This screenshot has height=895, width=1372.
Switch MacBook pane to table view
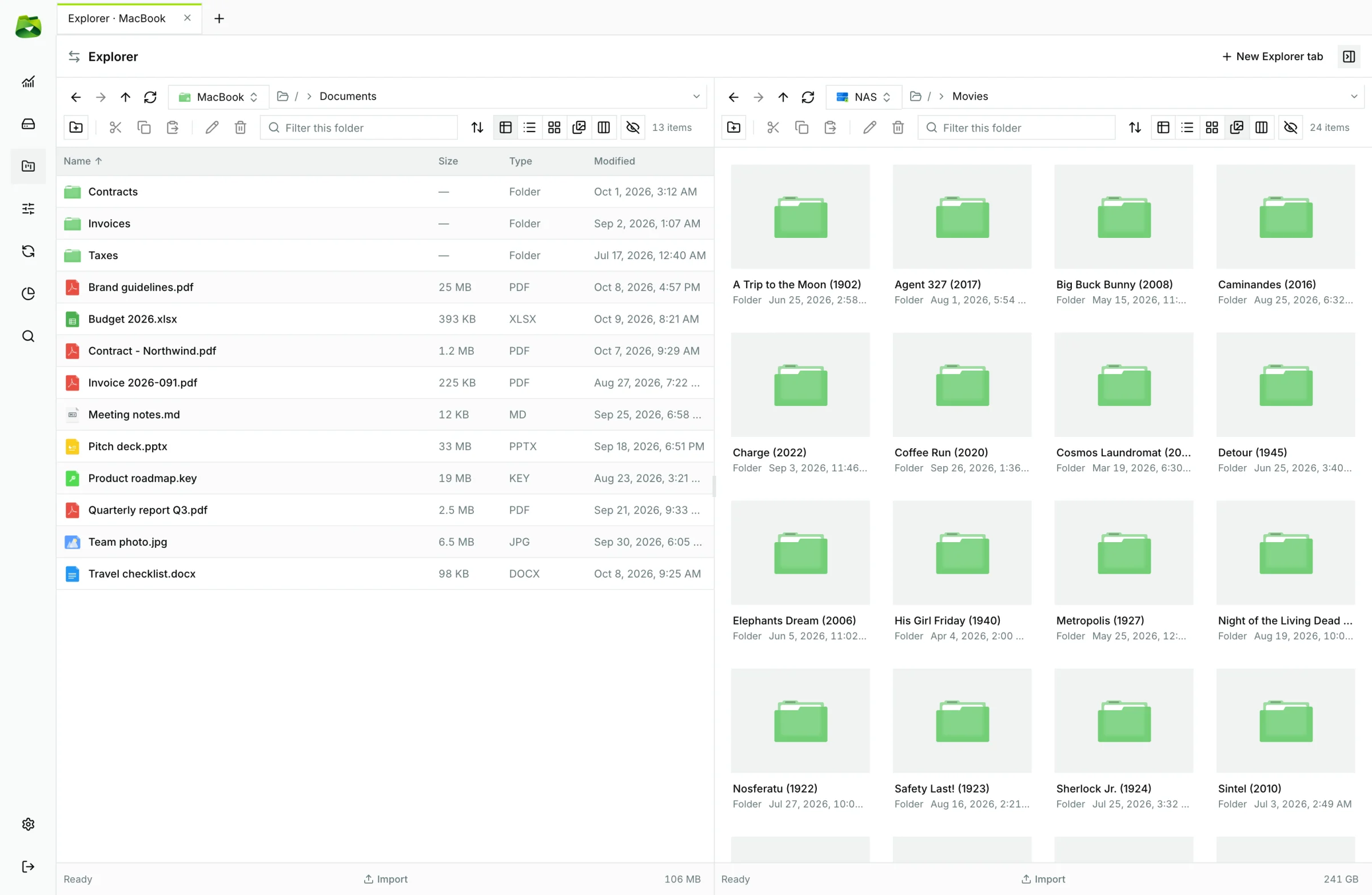coord(505,128)
